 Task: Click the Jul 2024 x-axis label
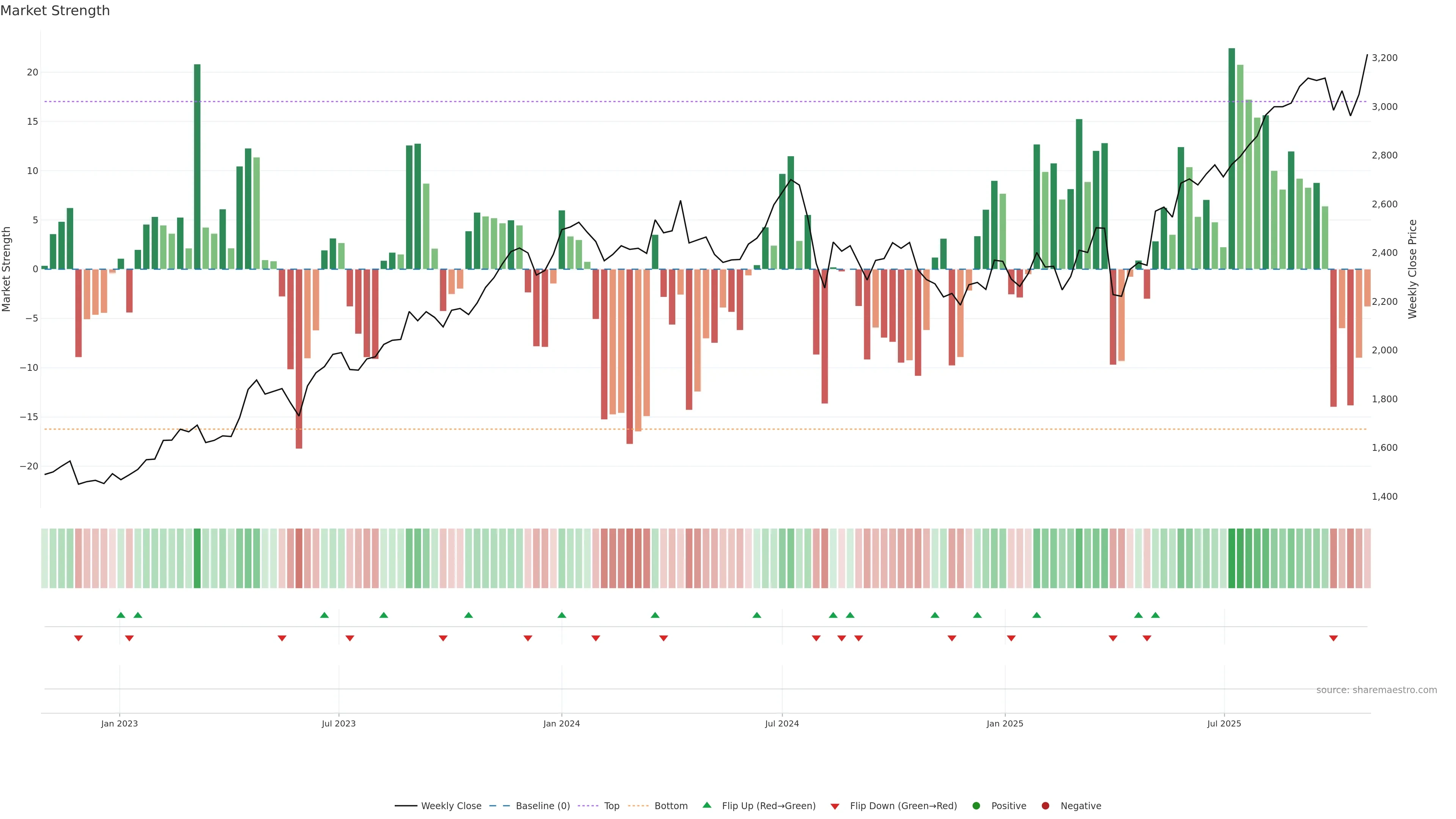pos(782,723)
